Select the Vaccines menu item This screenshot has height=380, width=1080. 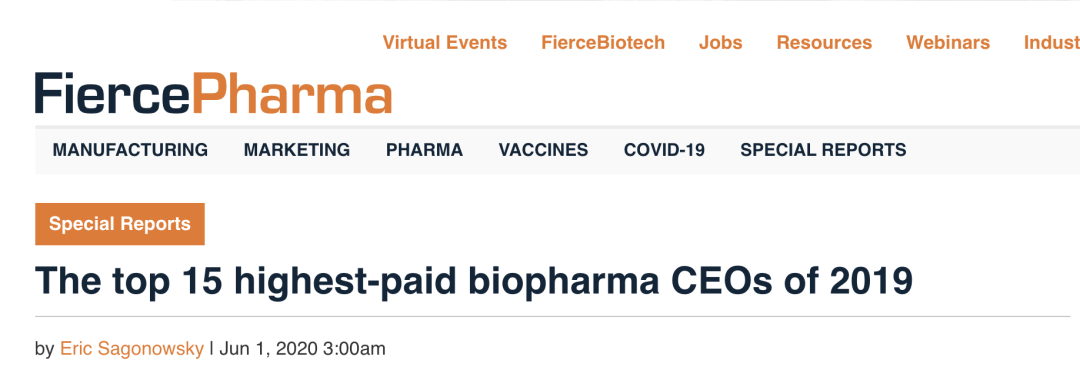543,149
